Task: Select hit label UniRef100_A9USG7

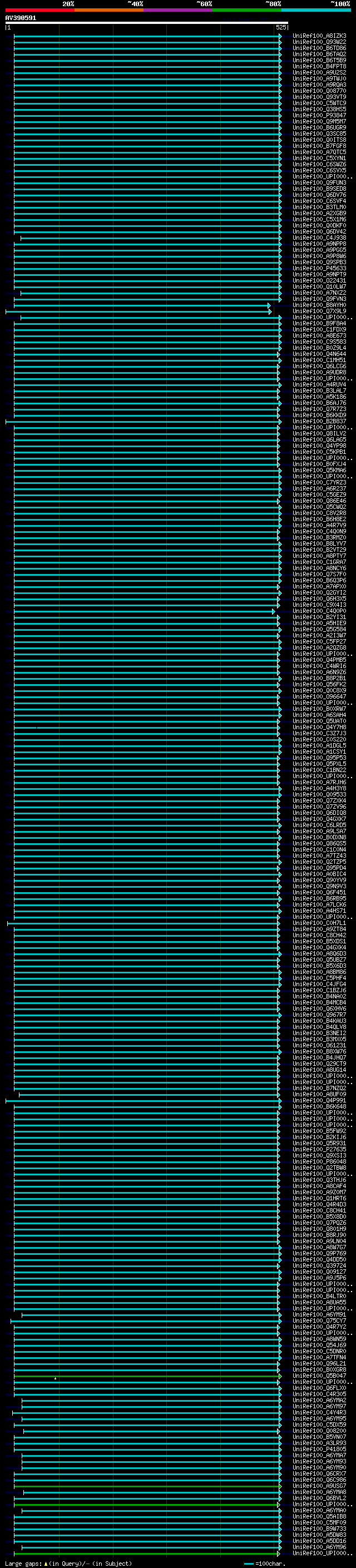Action: click(x=319, y=1486)
